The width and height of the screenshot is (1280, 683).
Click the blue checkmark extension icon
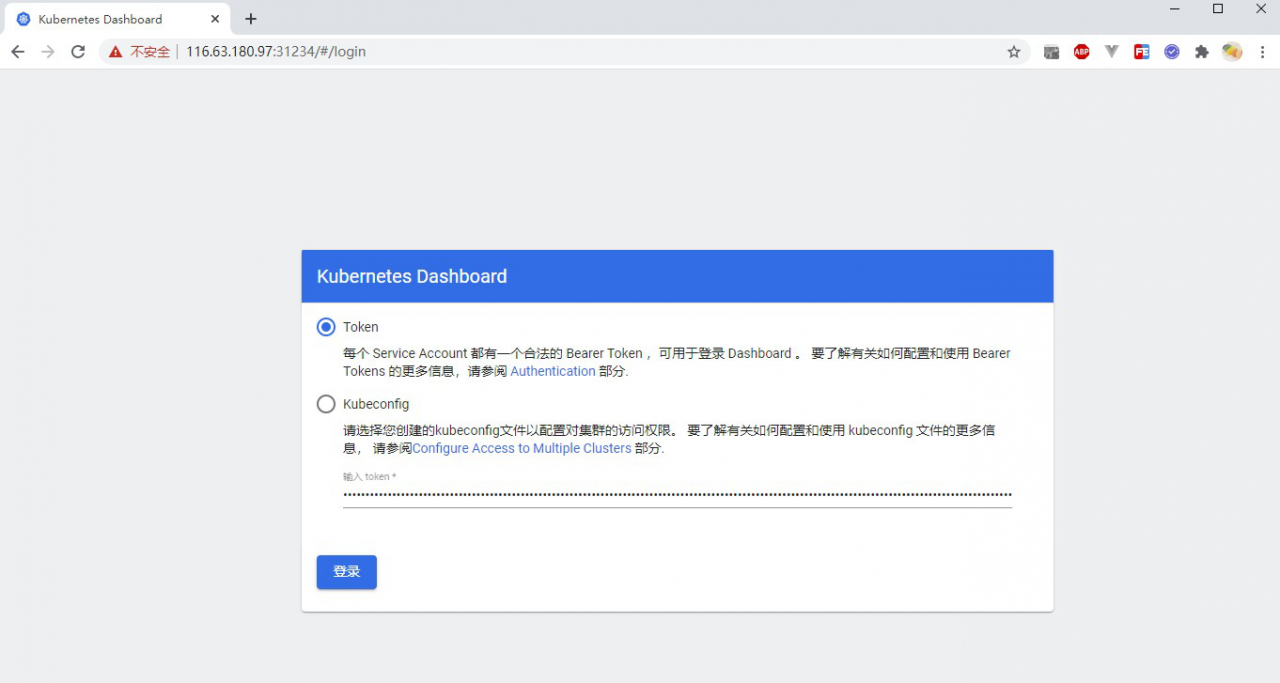coord(1171,51)
